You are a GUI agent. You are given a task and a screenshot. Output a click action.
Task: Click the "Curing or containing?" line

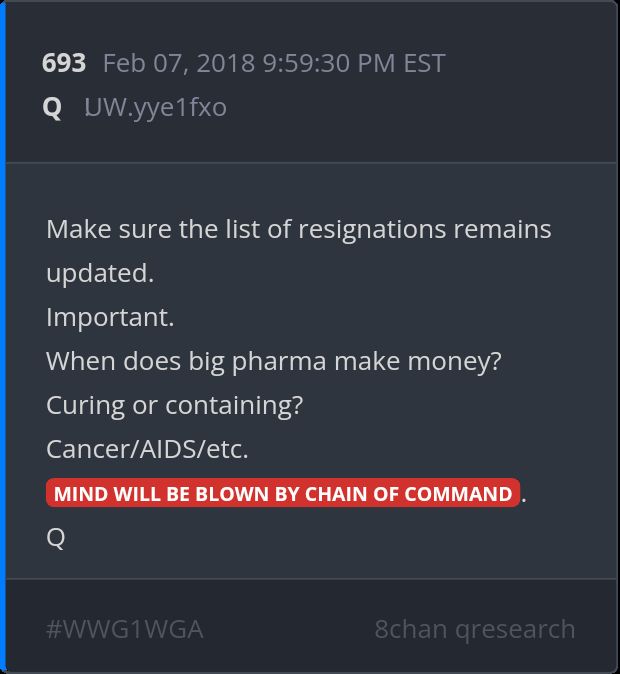pos(174,406)
